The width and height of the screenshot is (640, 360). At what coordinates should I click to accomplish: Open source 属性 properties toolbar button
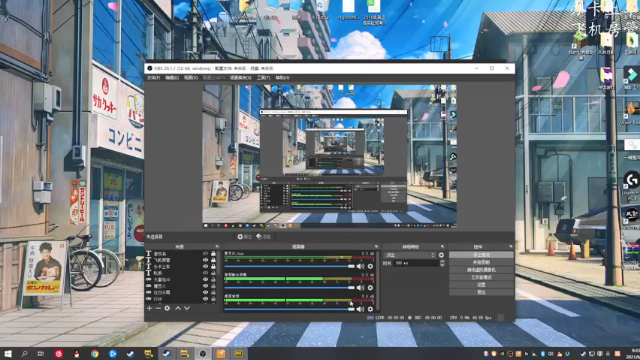point(244,237)
